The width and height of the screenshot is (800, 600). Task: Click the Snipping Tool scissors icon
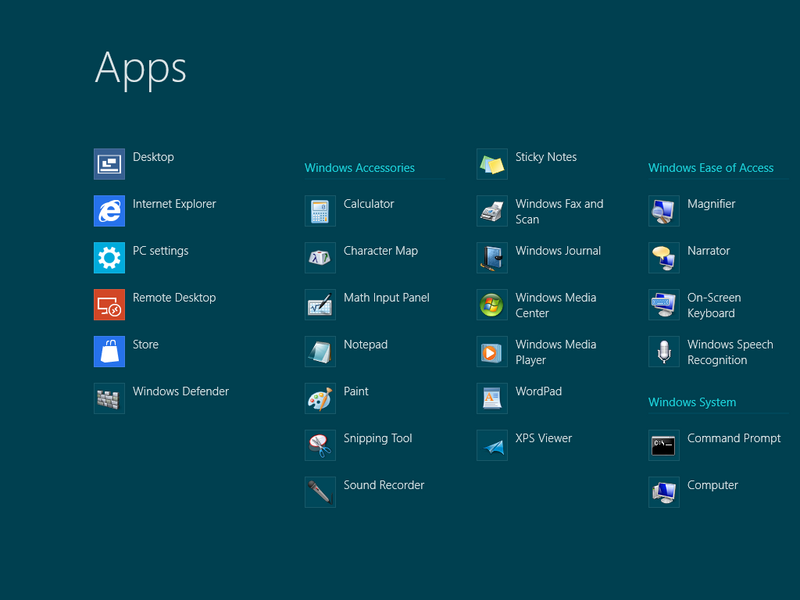320,446
